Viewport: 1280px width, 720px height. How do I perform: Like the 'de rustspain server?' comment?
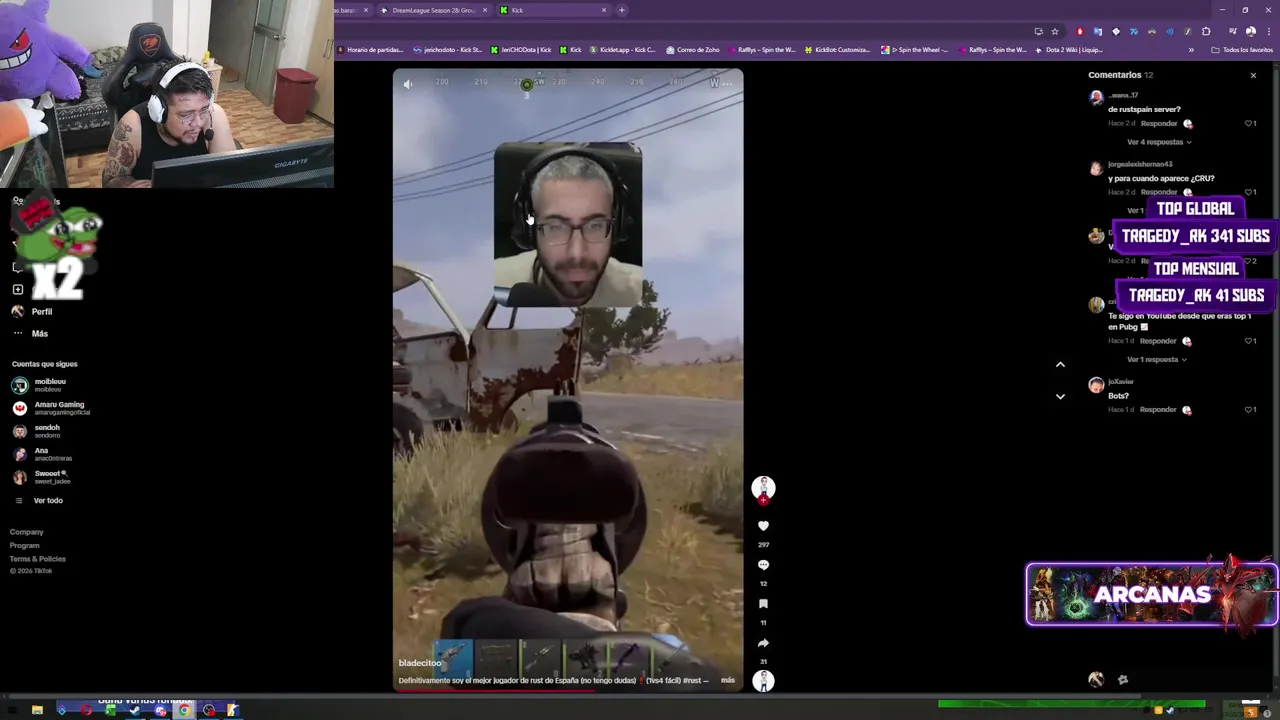[x=1250, y=124]
